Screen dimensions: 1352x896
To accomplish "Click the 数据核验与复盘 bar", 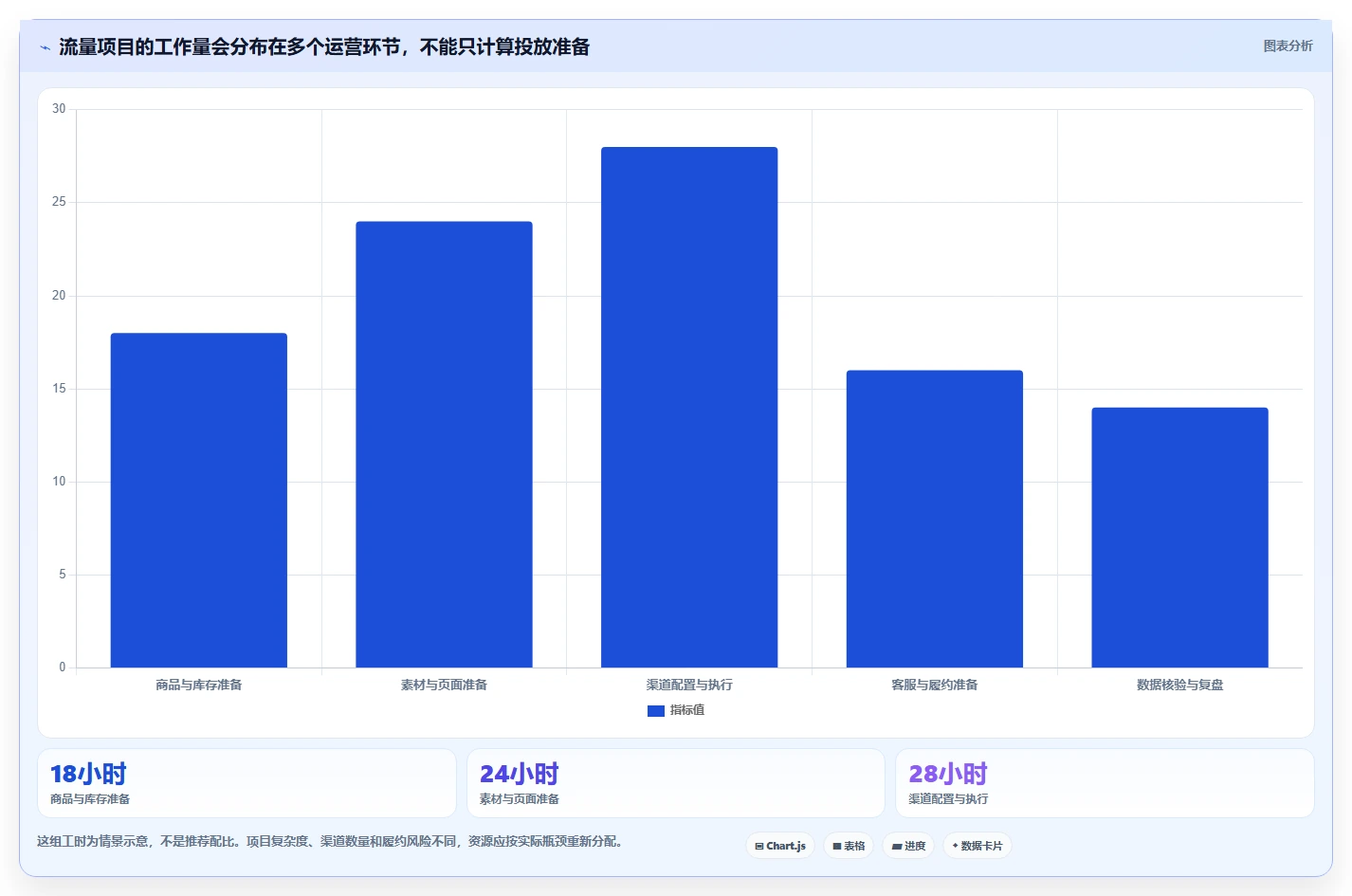I will point(1179,538).
